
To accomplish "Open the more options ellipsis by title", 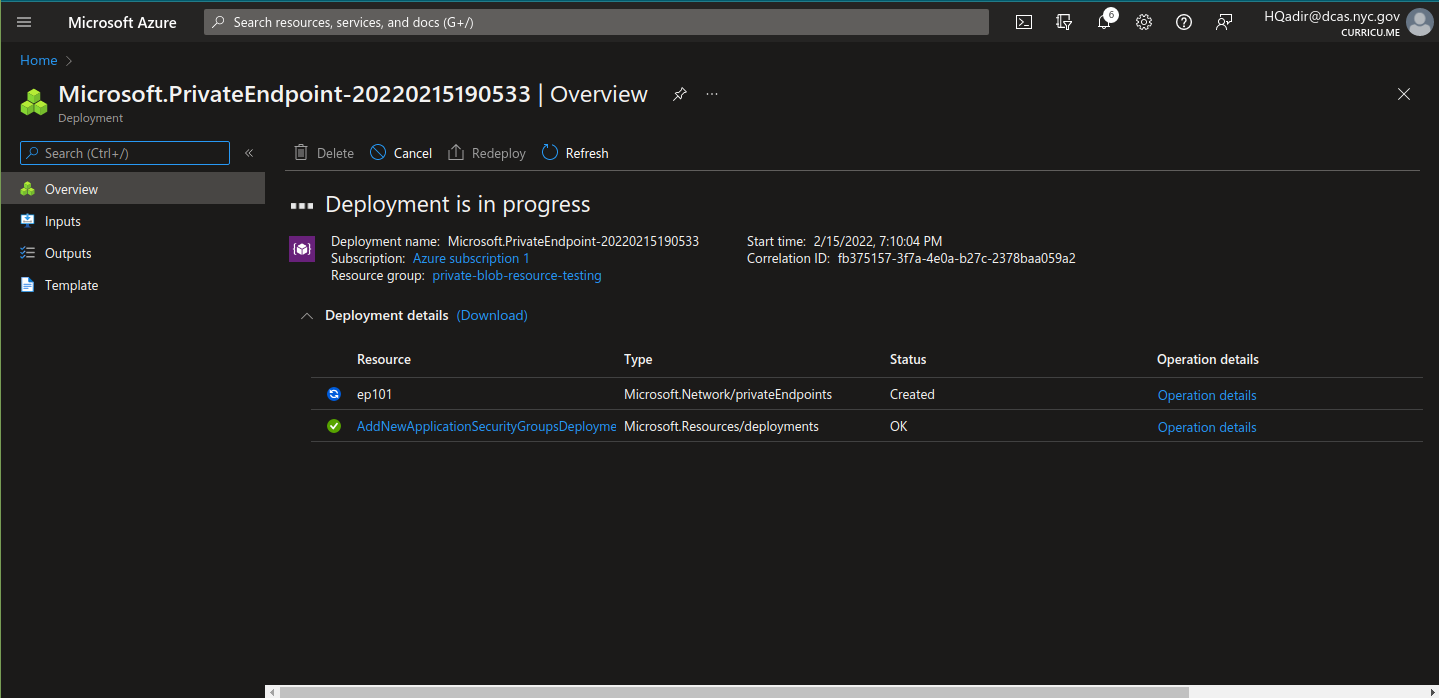I will tap(712, 94).
